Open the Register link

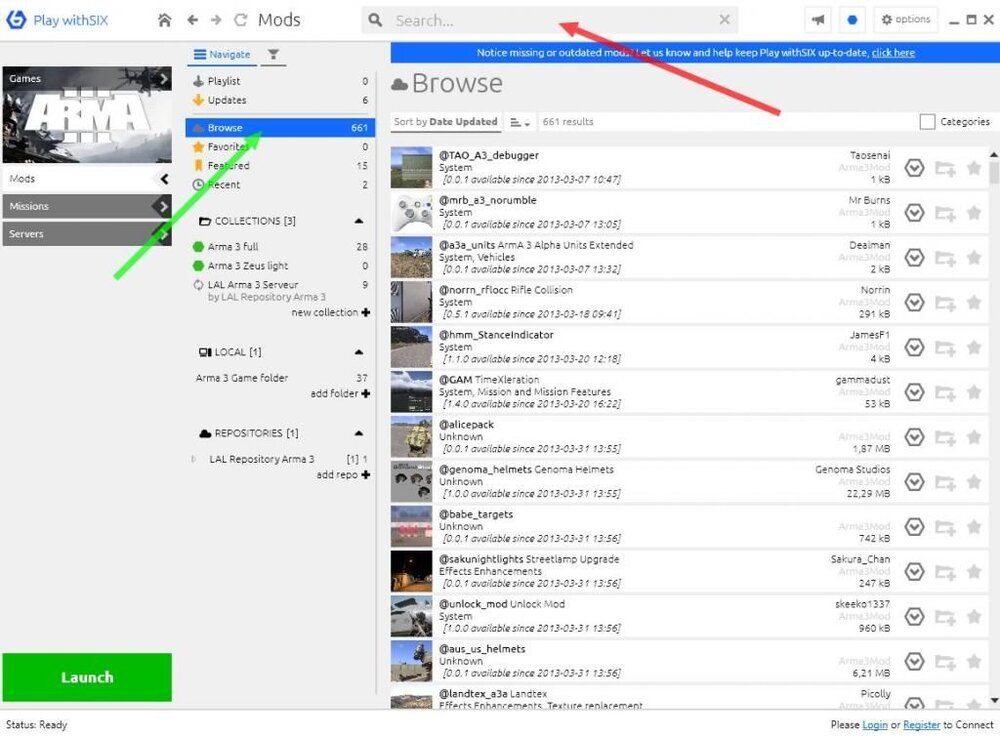tap(922, 725)
